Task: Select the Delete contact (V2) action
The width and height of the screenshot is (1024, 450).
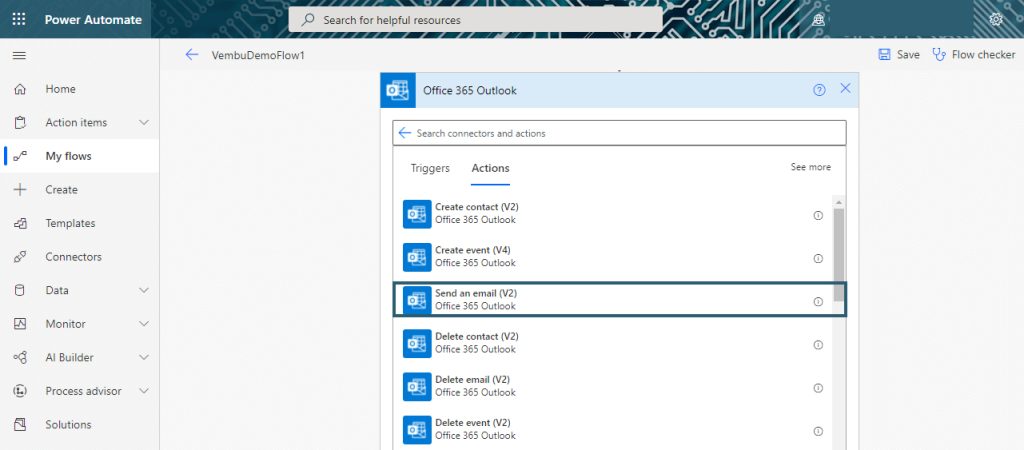Action: tap(613, 343)
